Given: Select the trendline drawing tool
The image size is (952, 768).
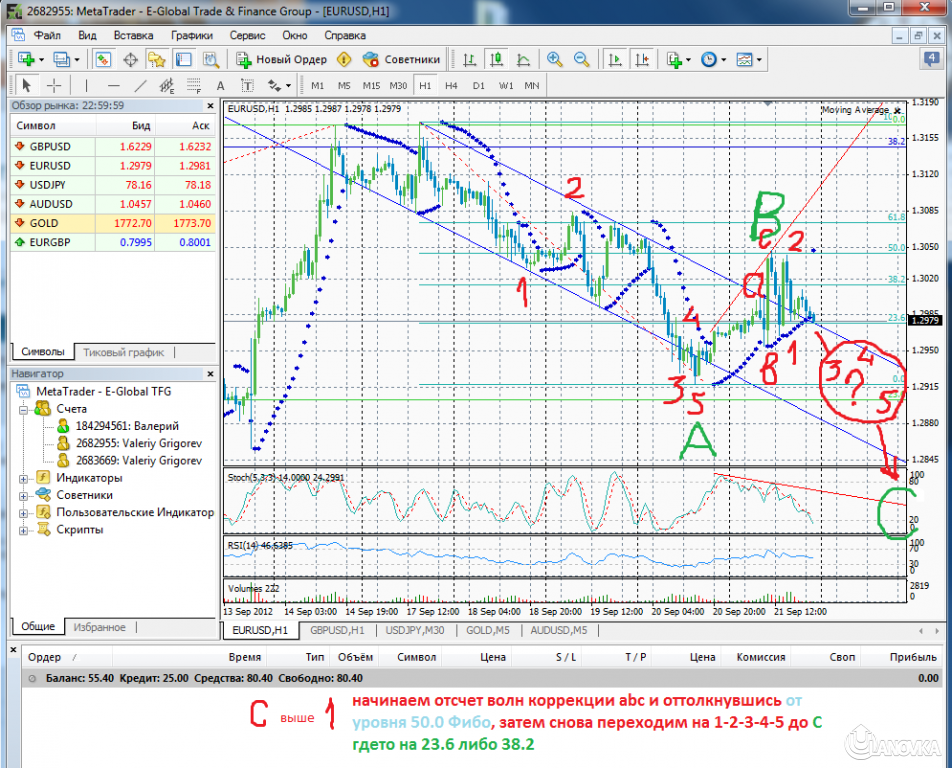Looking at the screenshot, I should pos(140,85).
